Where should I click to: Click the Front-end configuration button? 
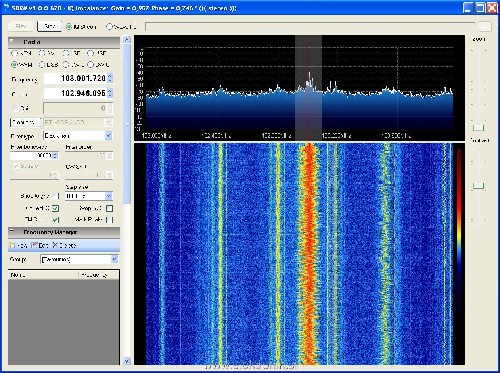point(25,122)
